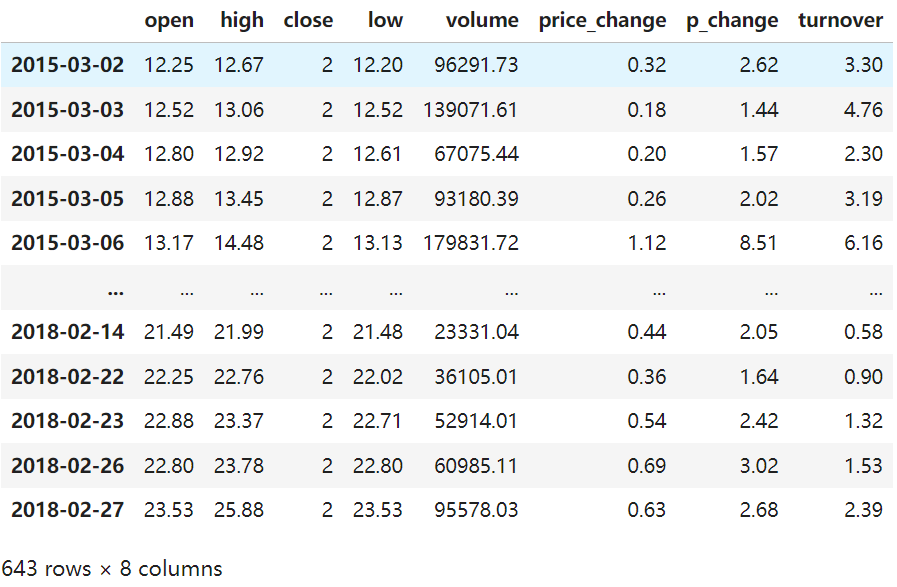Screen dimensions: 897x587
Task: Click the turnover value 6.16
Action: (x=863, y=243)
